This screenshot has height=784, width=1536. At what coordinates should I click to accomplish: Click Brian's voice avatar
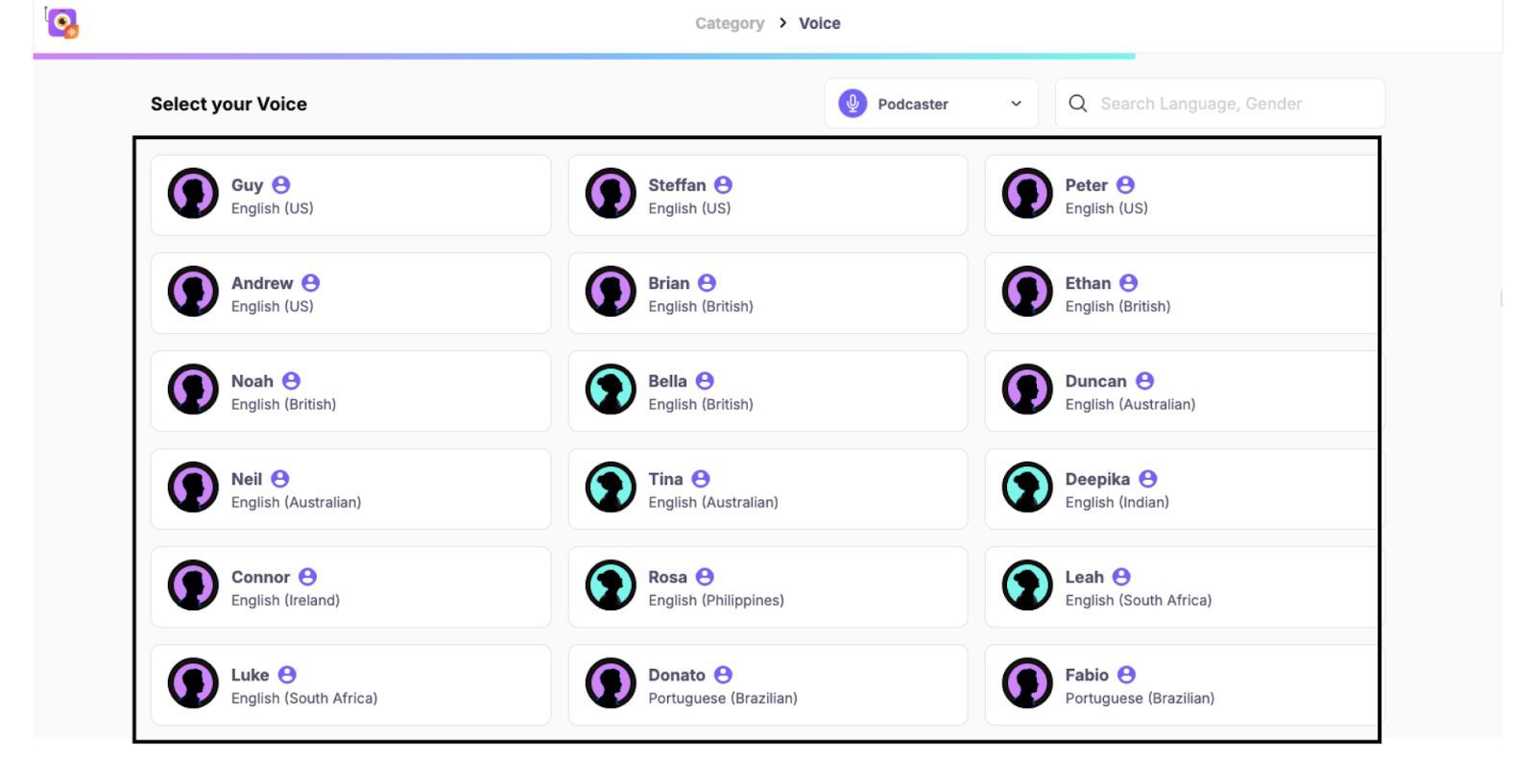pos(611,292)
